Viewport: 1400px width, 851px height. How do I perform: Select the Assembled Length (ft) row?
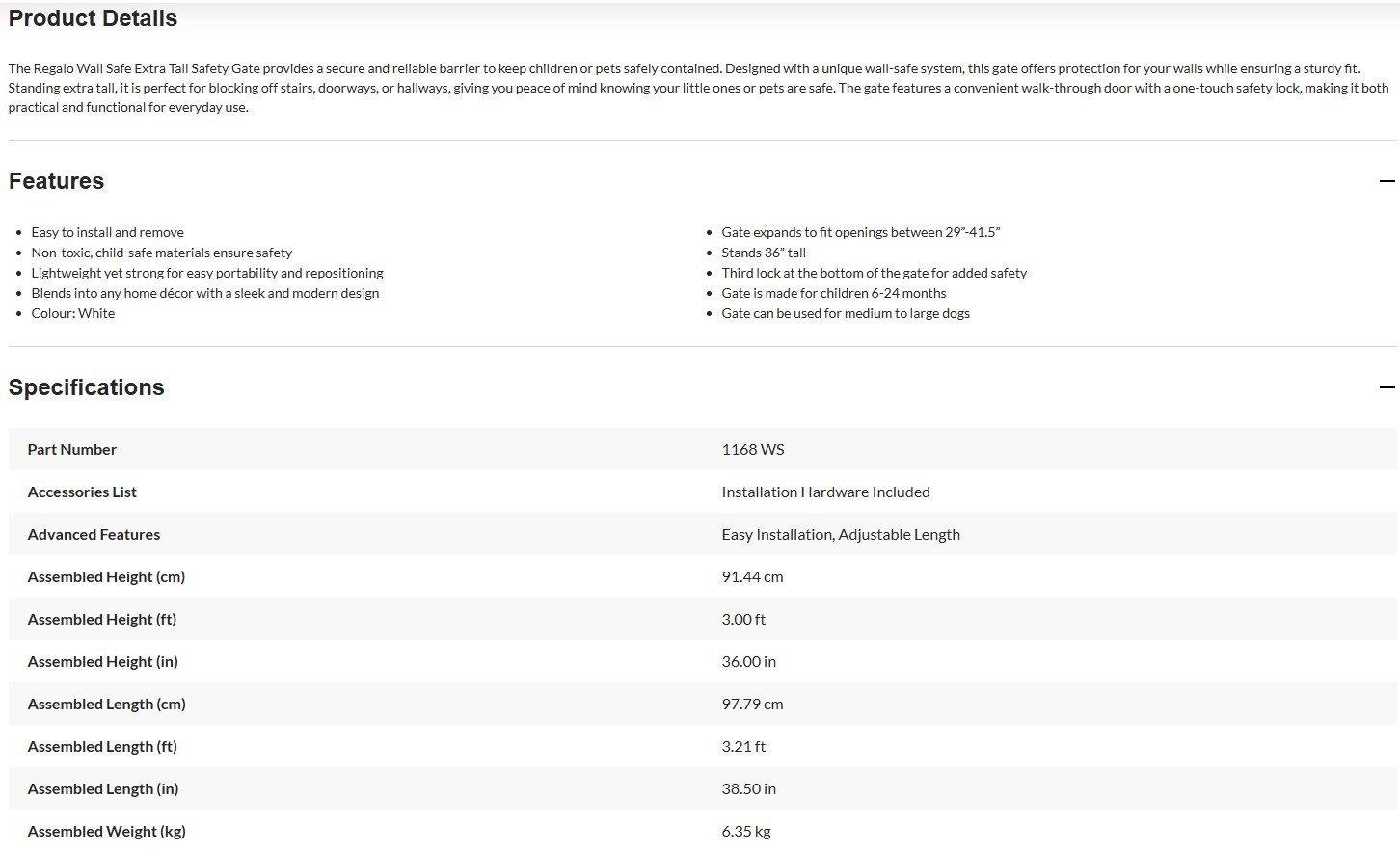[x=703, y=746]
